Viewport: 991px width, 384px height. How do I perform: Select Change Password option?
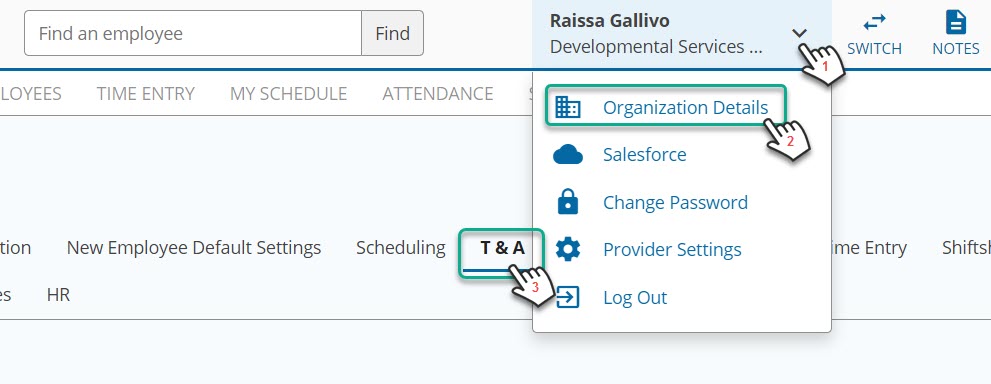coord(675,203)
